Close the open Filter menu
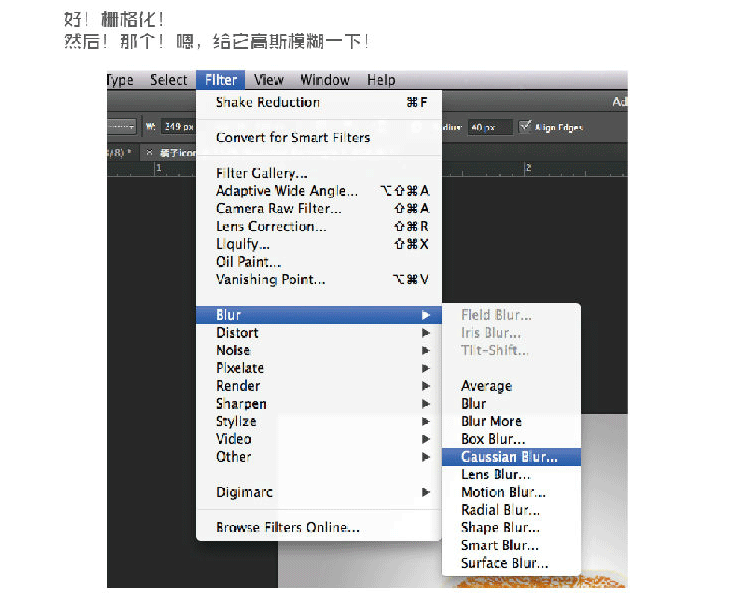Viewport: 731px width, 605px height. click(221, 80)
